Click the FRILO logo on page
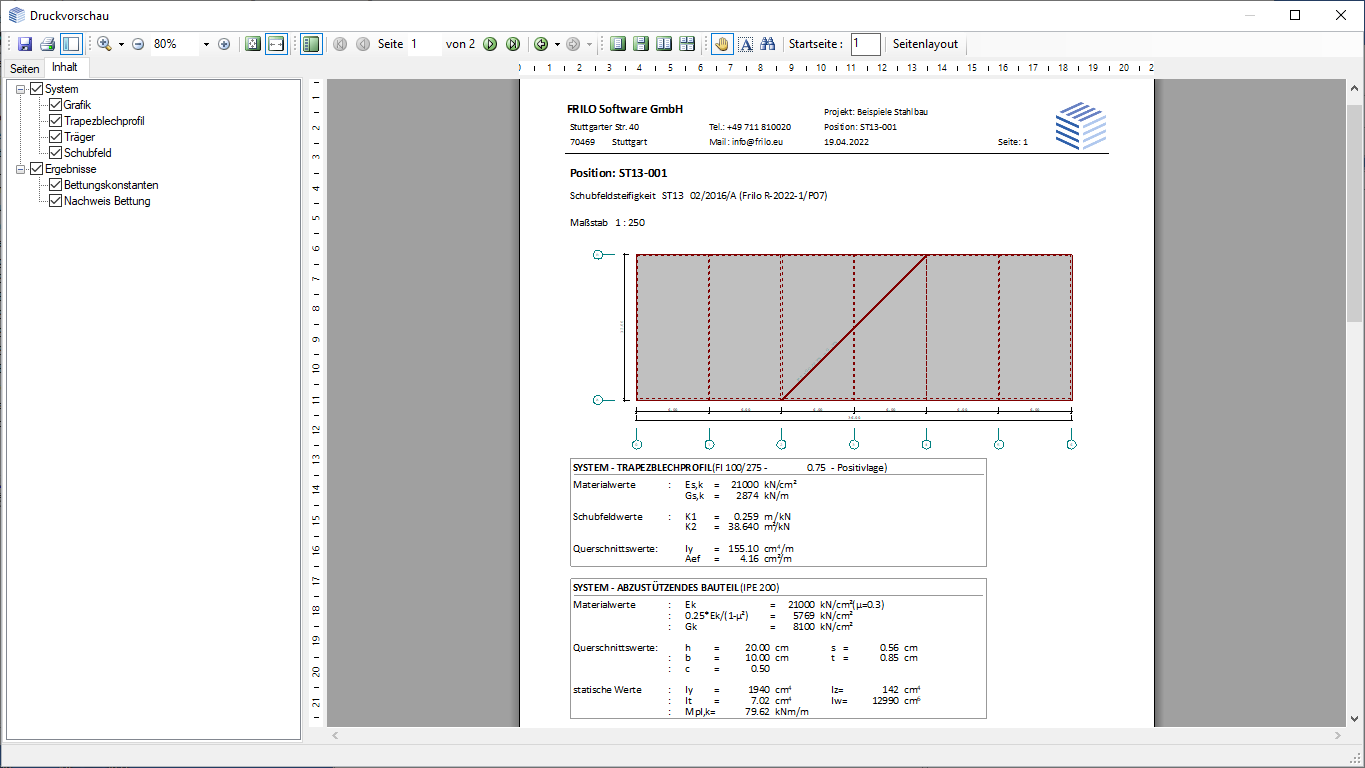This screenshot has width=1365, height=768. 1081,126
